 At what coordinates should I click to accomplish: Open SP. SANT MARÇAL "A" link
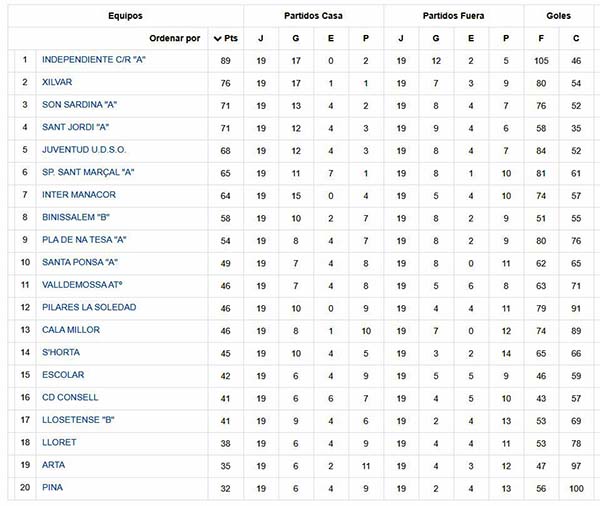[x=88, y=172]
